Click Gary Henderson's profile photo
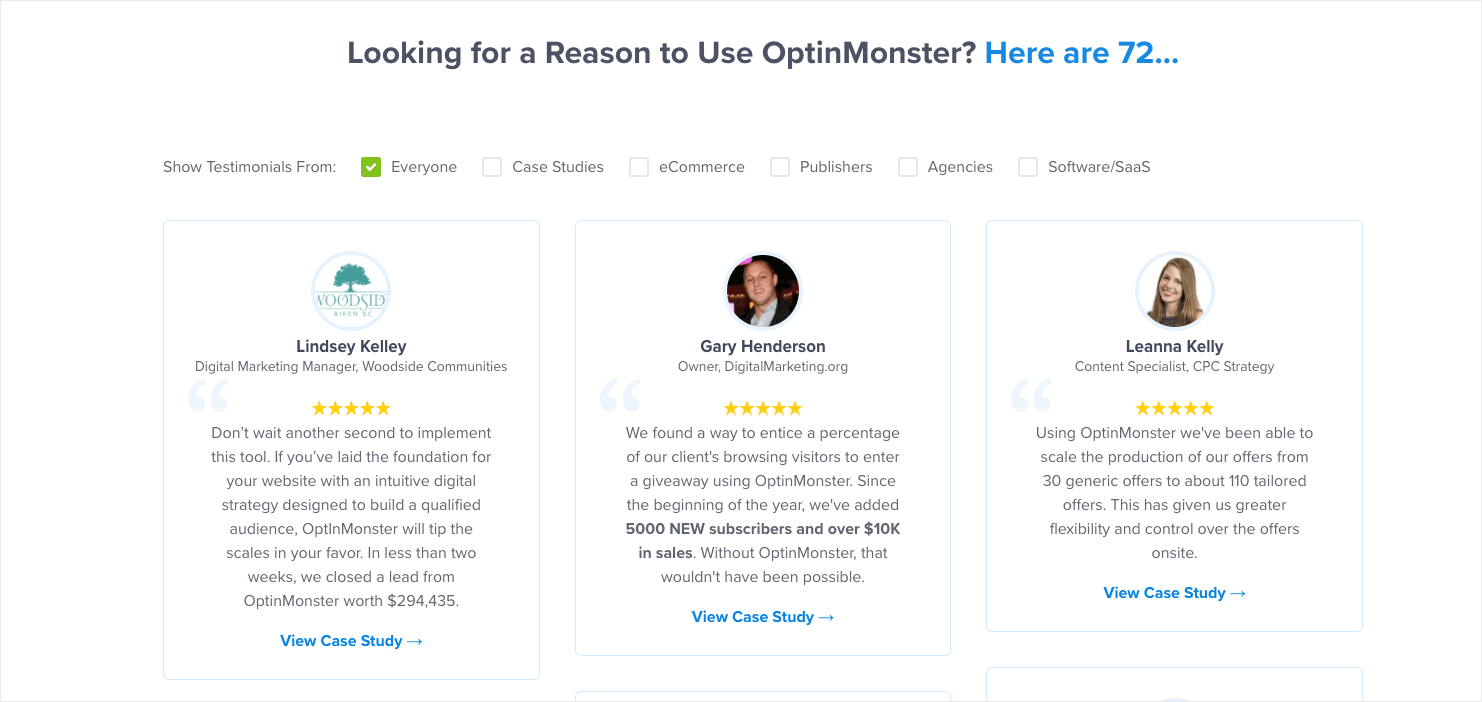This screenshot has height=702, width=1482. (x=763, y=291)
